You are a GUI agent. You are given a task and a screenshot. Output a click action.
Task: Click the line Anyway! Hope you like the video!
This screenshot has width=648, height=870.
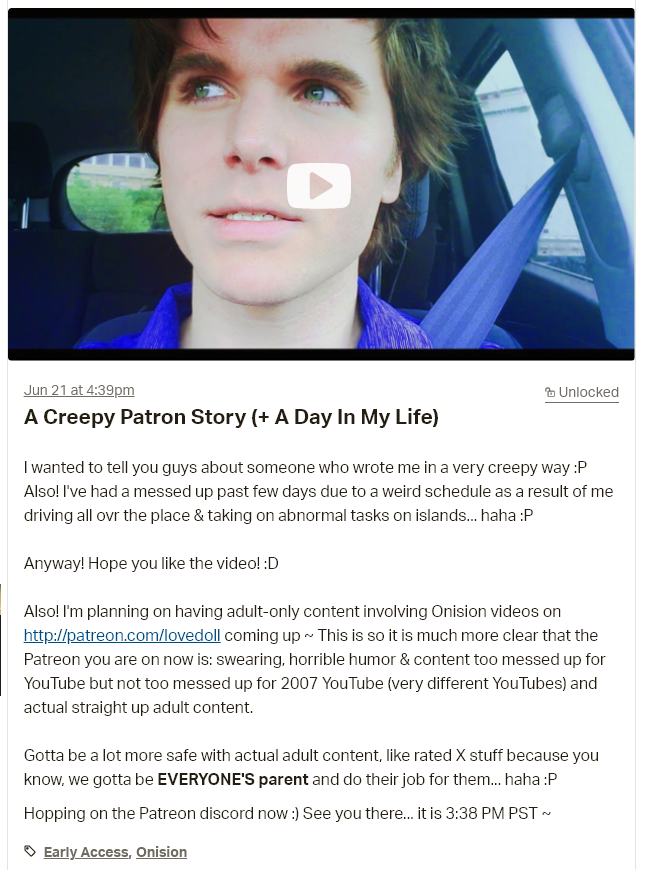coord(151,564)
